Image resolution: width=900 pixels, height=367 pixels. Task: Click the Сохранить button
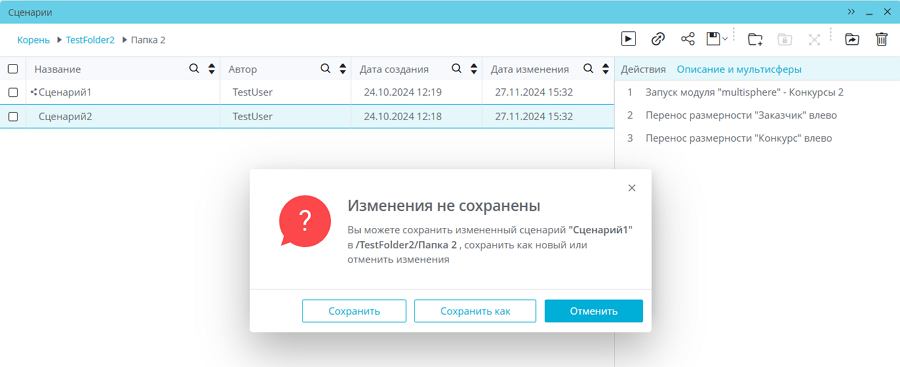[354, 311]
